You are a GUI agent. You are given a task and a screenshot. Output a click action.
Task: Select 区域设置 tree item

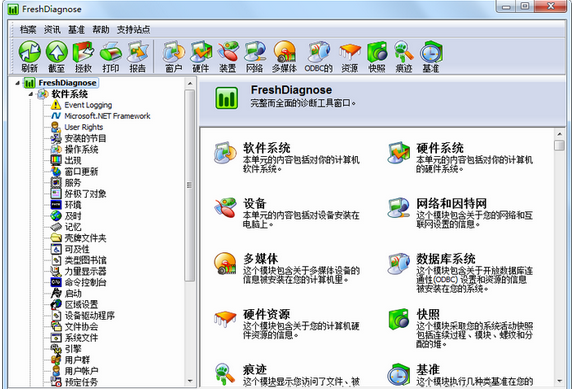tap(81, 304)
